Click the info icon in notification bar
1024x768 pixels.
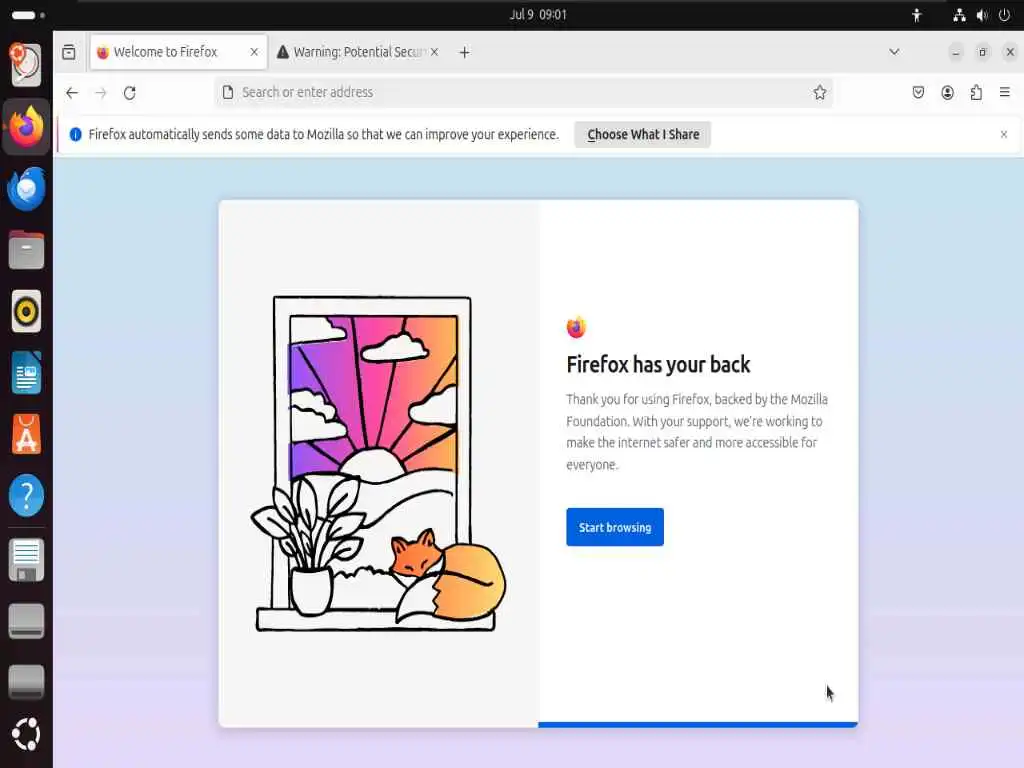(76, 135)
